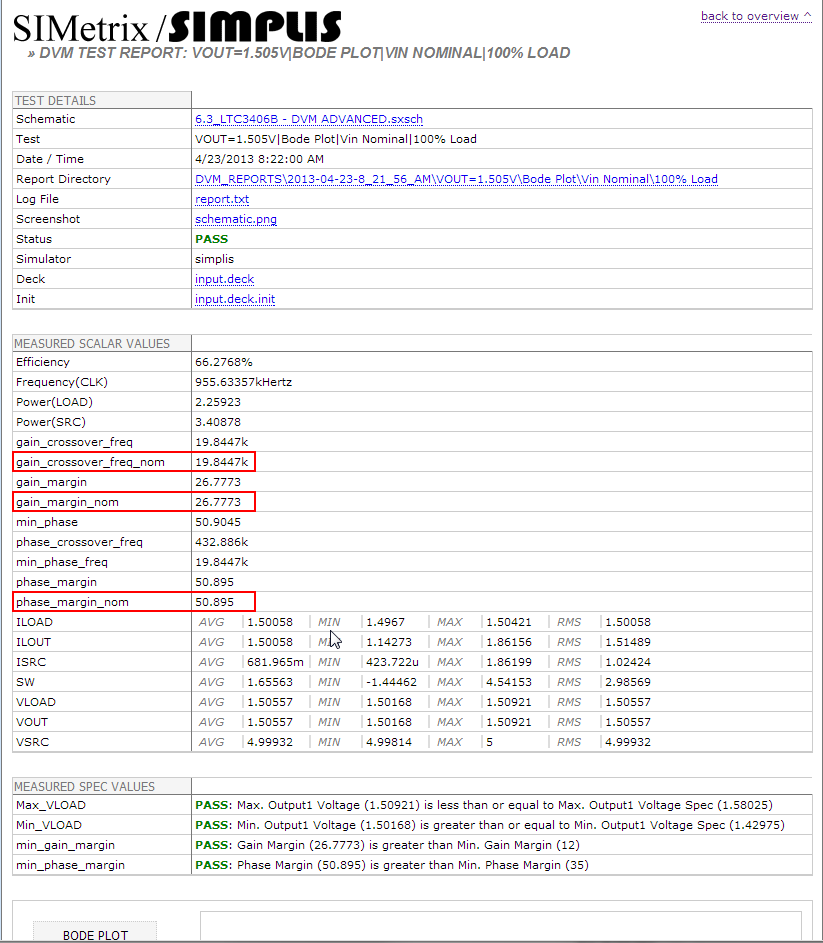The width and height of the screenshot is (823, 943).
Task: Open the input.deck.init link in Init row
Action: 235,299
